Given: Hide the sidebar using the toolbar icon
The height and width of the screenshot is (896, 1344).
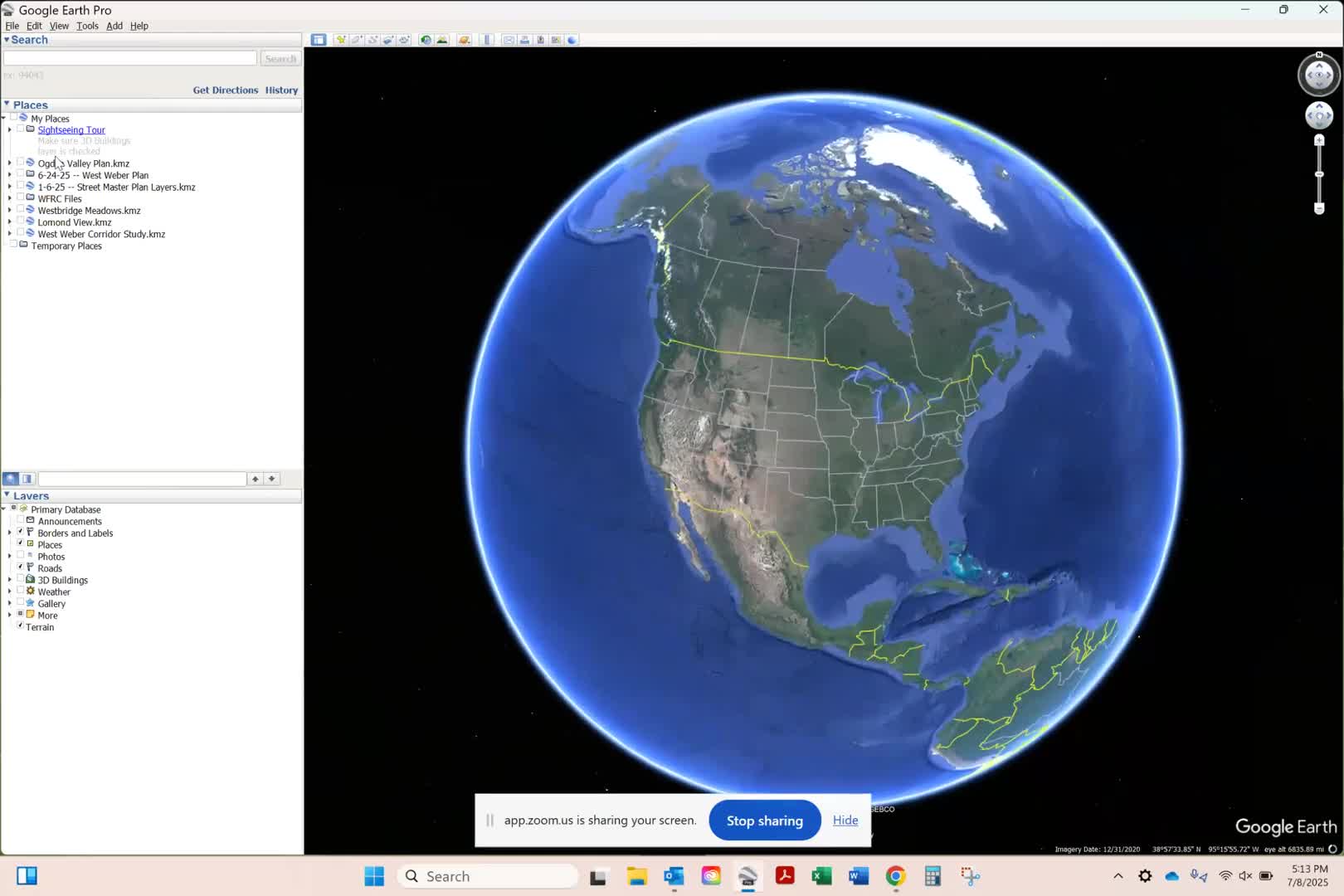Looking at the screenshot, I should click(x=319, y=40).
